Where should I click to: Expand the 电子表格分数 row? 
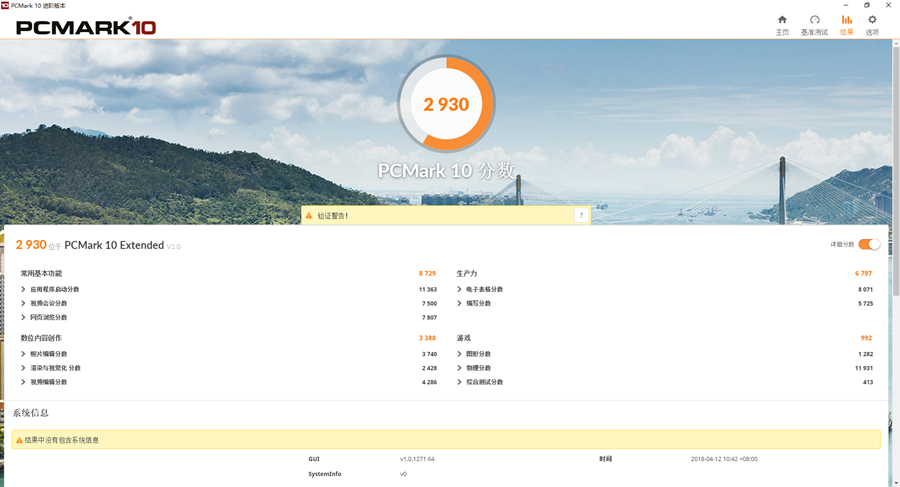[x=460, y=289]
